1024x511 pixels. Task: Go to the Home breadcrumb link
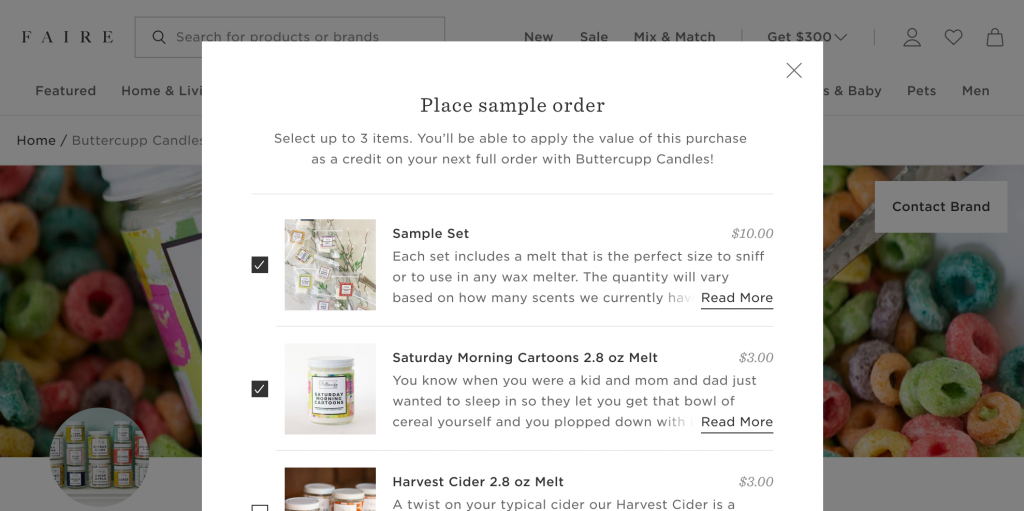36,140
